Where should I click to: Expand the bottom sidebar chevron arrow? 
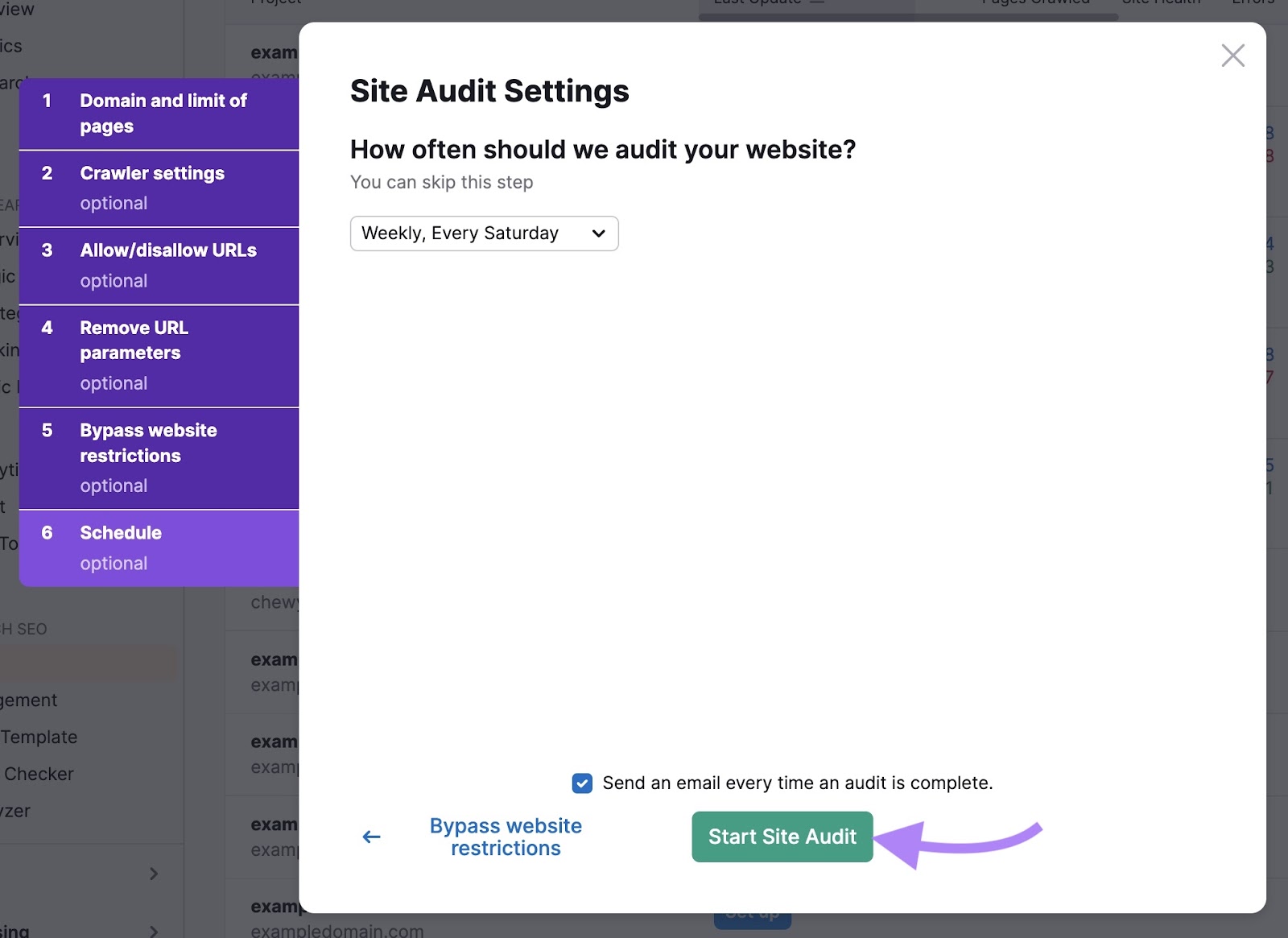[153, 930]
